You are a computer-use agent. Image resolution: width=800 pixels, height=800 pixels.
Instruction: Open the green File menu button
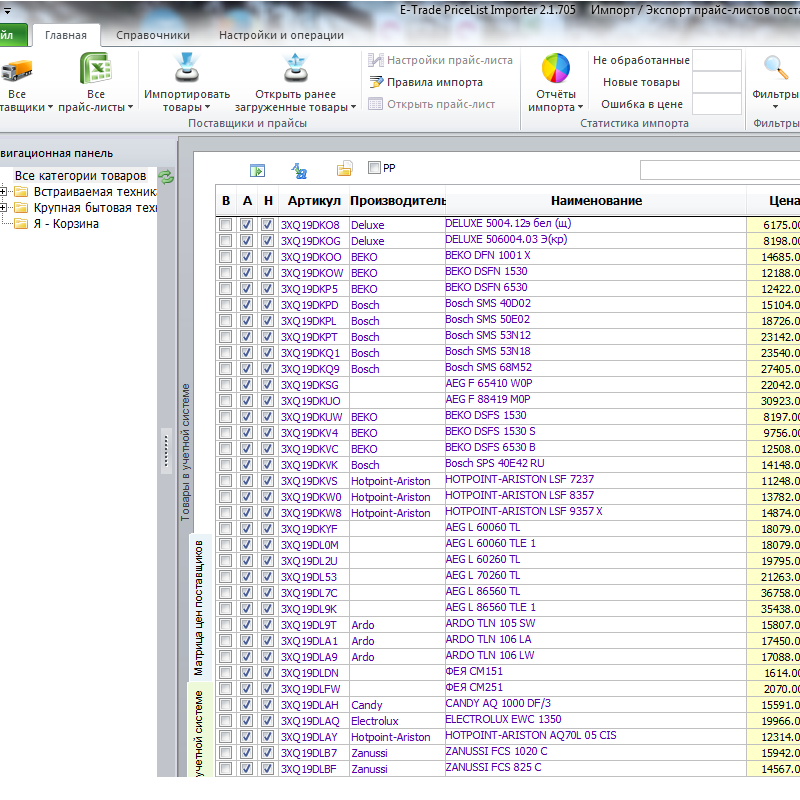pos(13,35)
